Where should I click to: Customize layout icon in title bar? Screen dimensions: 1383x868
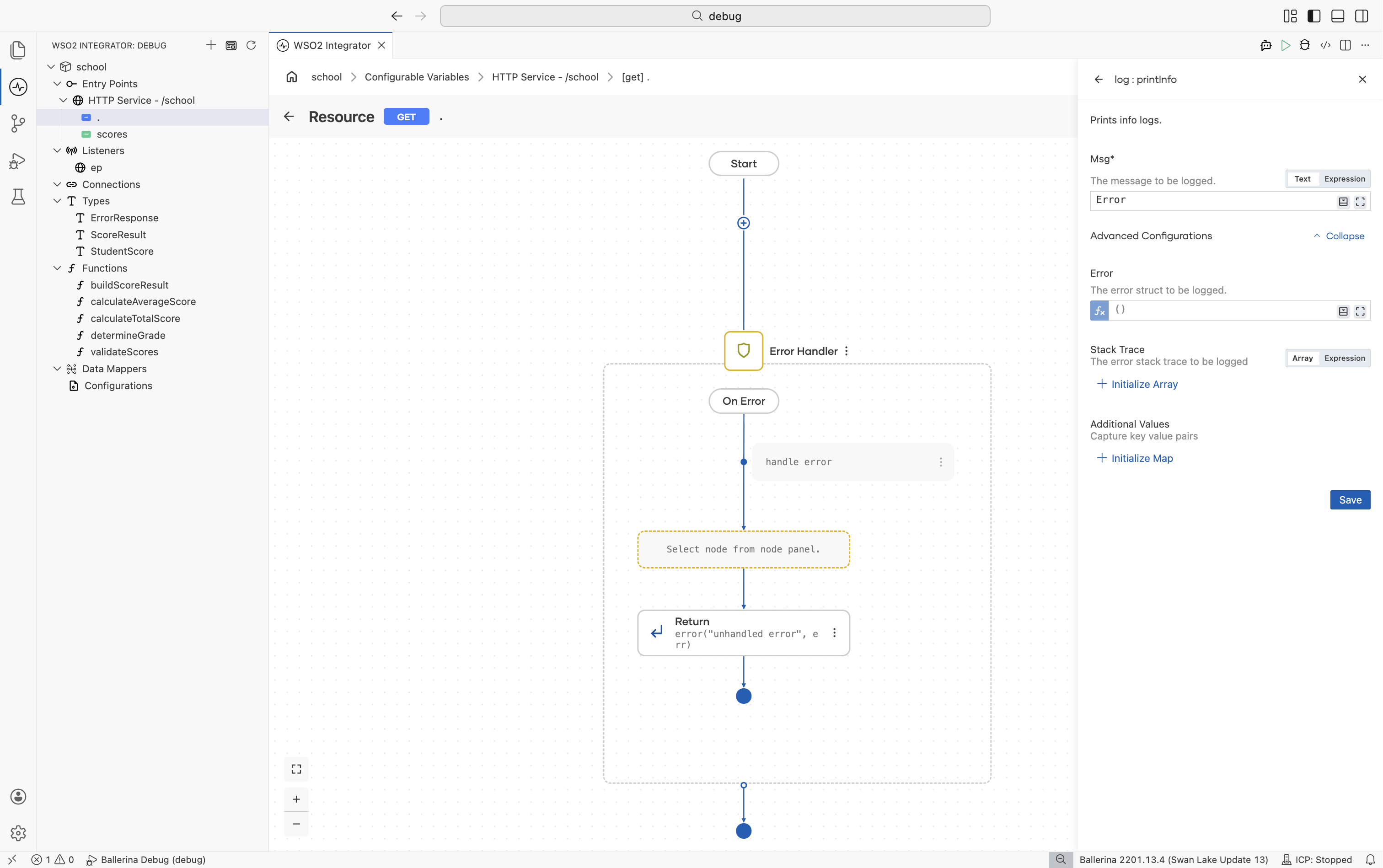coord(1290,16)
